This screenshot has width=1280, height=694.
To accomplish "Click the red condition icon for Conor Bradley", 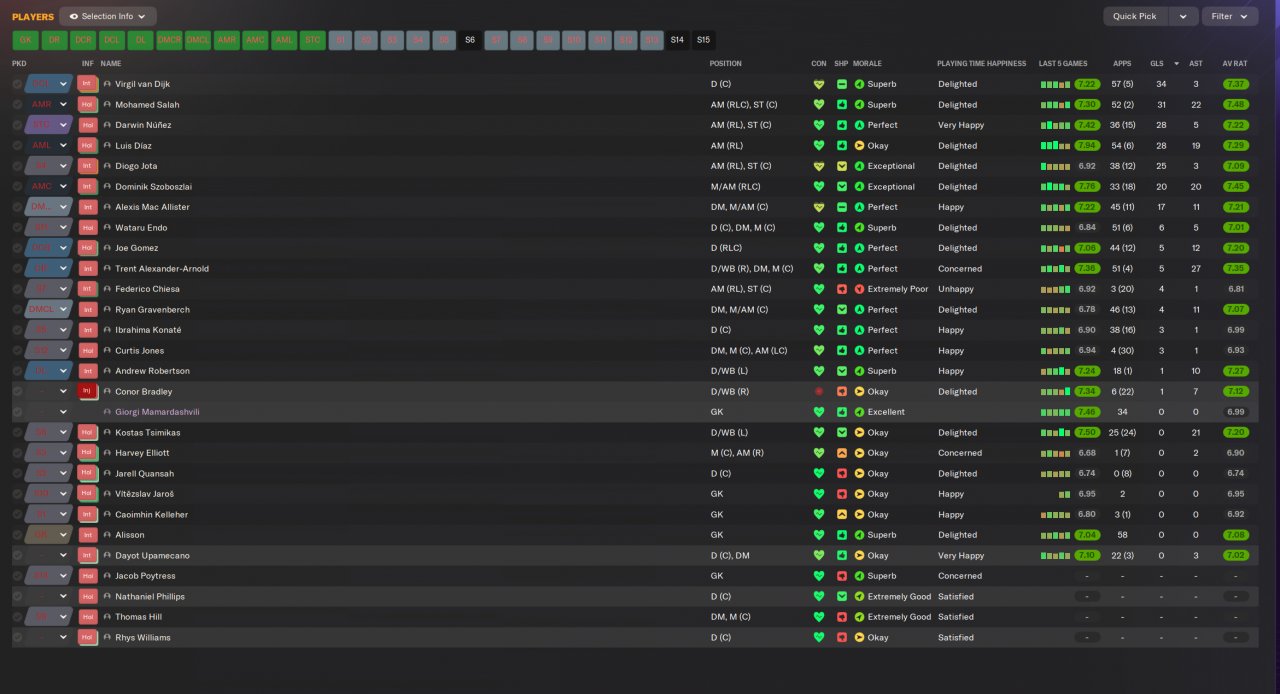I will (x=819, y=391).
